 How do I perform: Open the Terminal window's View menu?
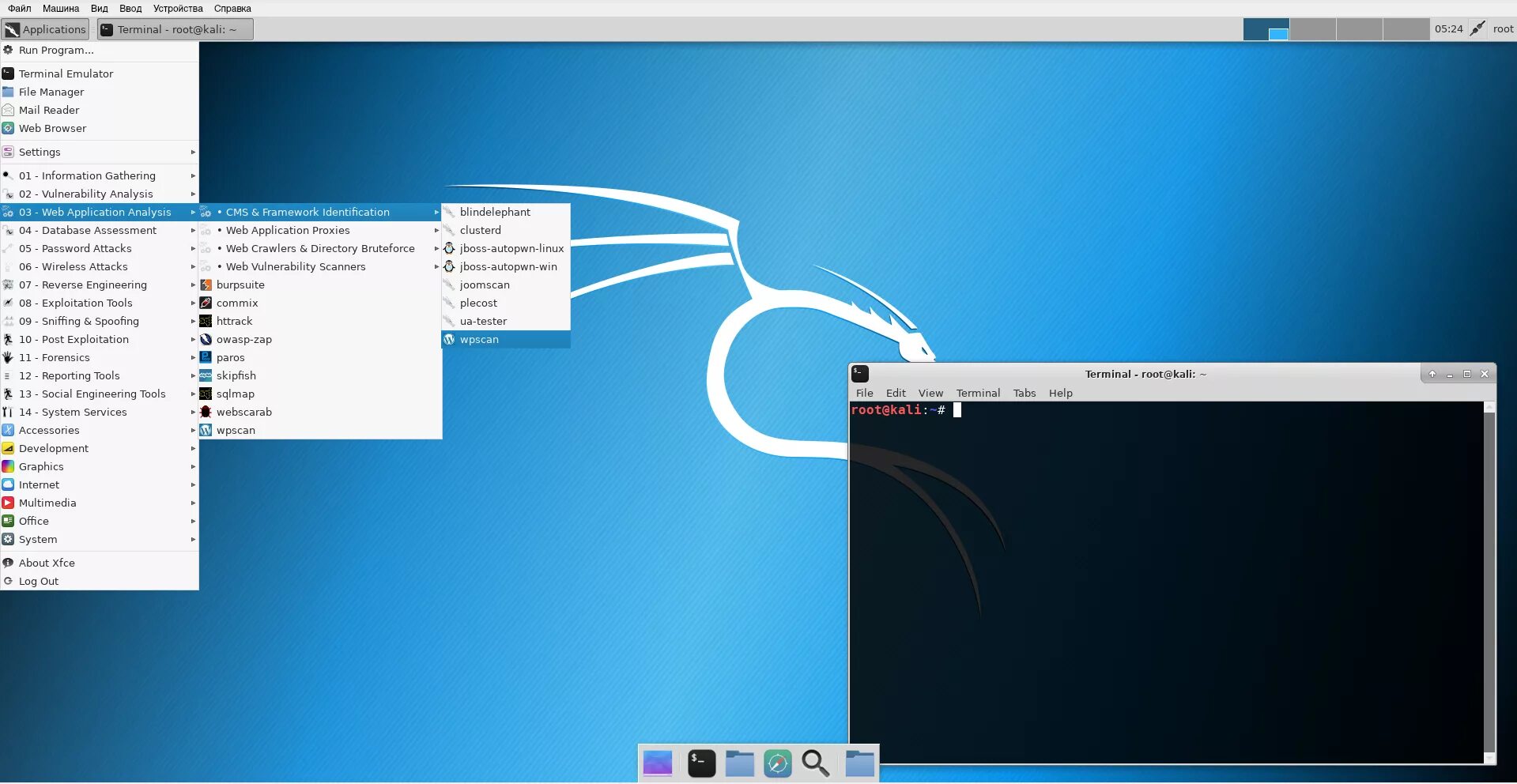pos(930,393)
